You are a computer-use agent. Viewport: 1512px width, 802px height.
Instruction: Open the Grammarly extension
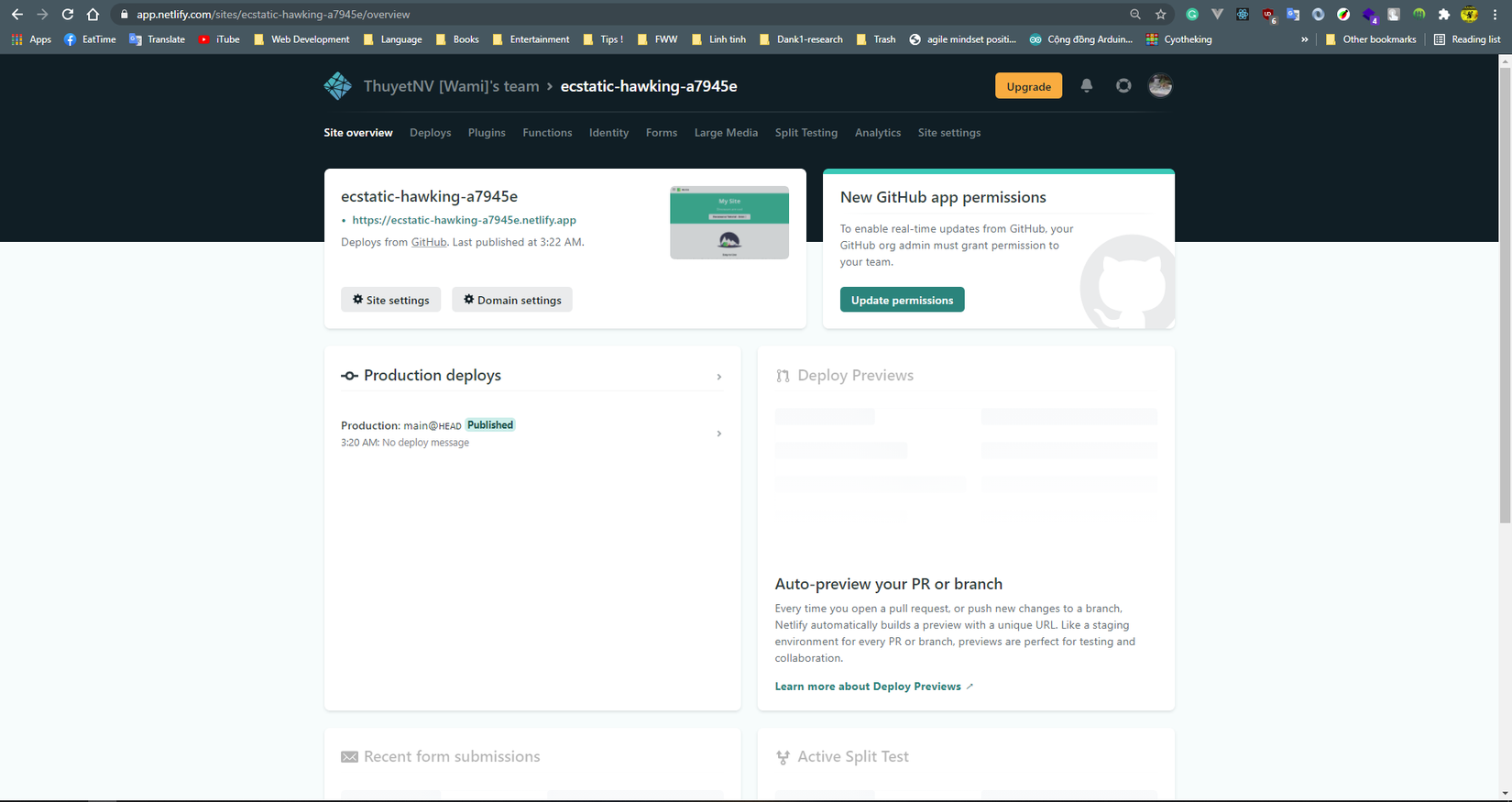click(x=1192, y=15)
